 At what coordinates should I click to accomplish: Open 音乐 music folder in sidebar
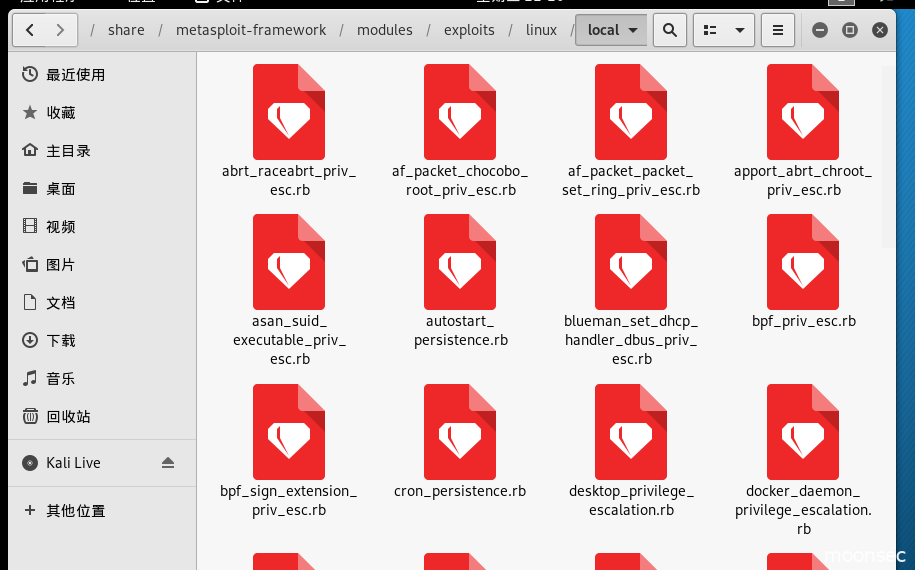(102, 378)
